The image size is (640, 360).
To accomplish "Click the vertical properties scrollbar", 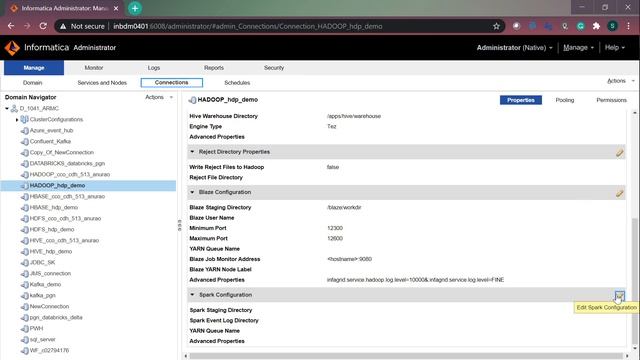I will (635, 282).
